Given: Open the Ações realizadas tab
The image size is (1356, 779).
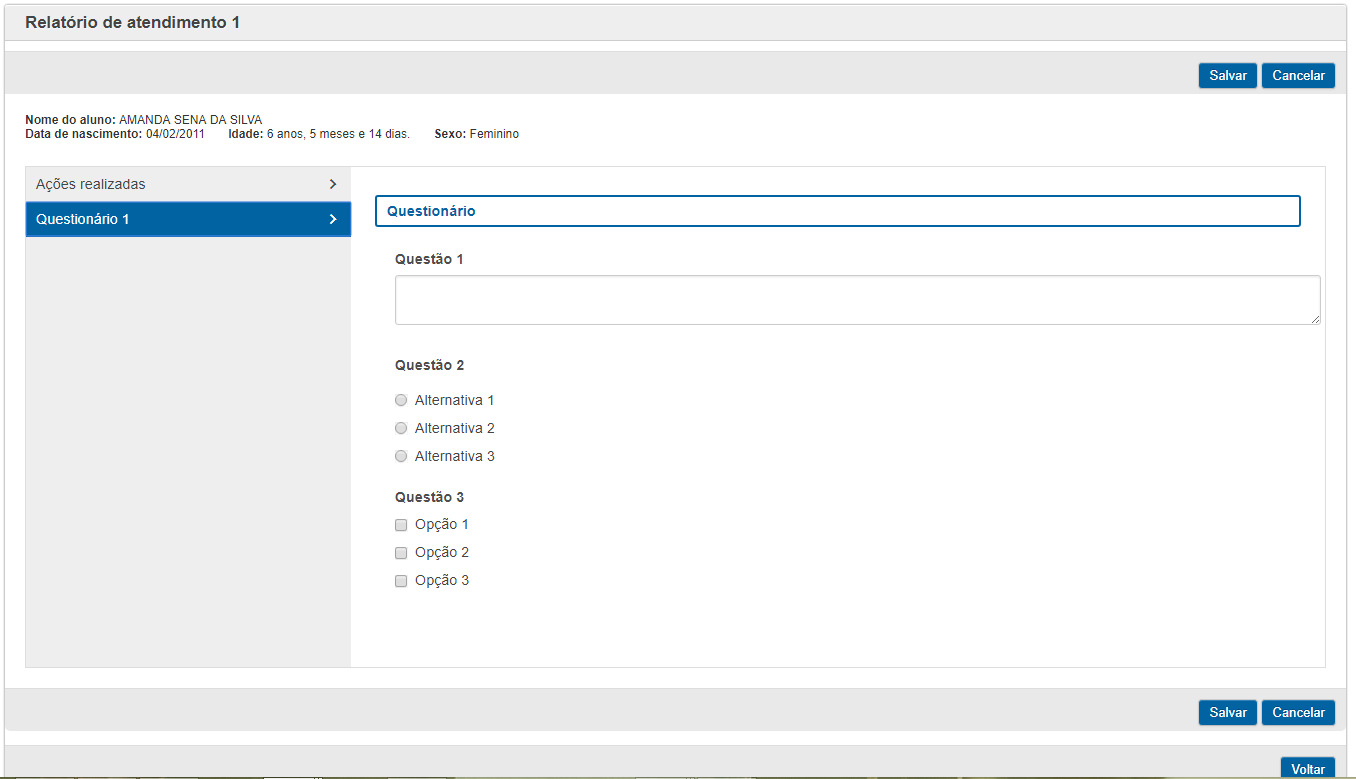Looking at the screenshot, I should [188, 184].
